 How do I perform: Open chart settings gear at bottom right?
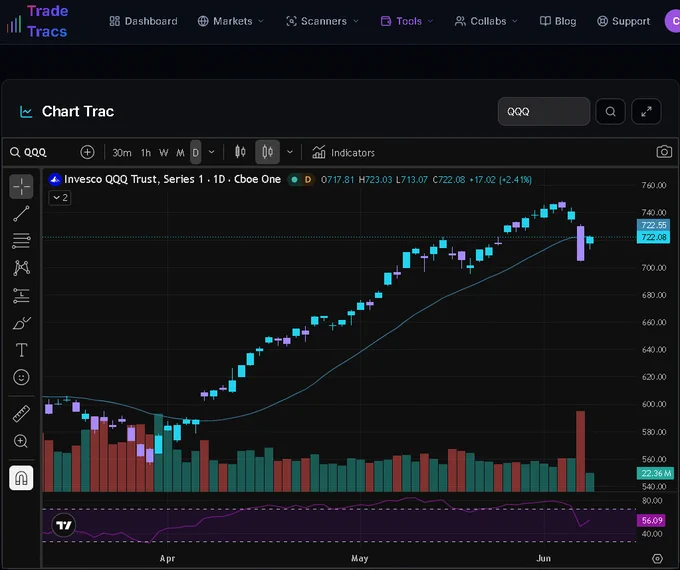657,558
